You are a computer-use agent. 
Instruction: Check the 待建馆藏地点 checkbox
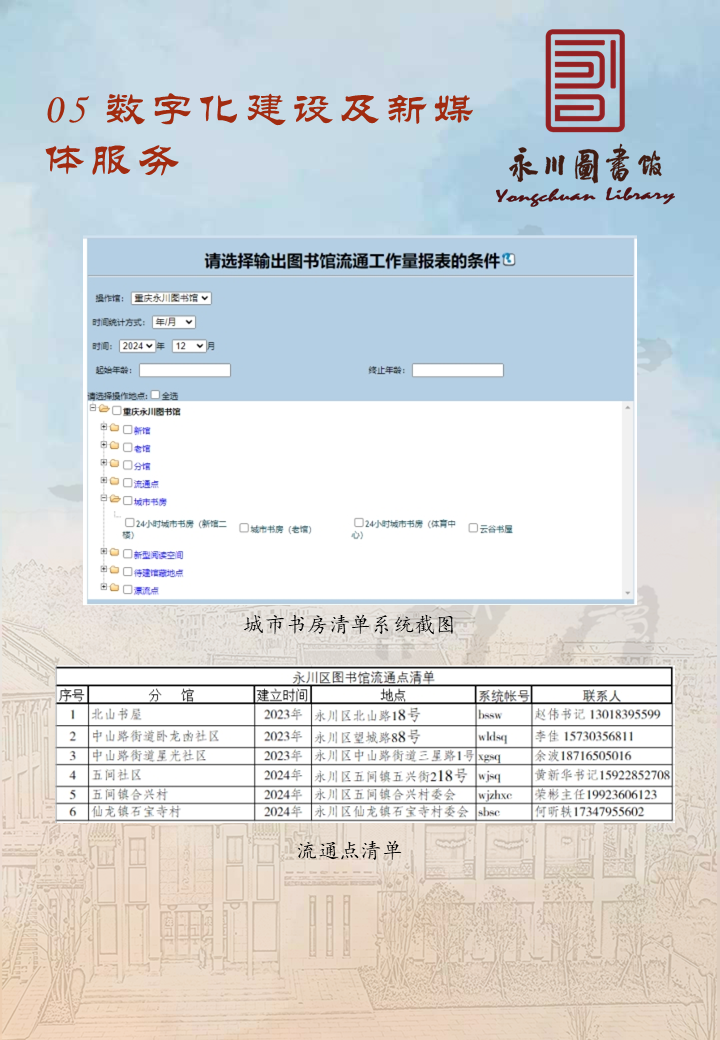pos(127,572)
